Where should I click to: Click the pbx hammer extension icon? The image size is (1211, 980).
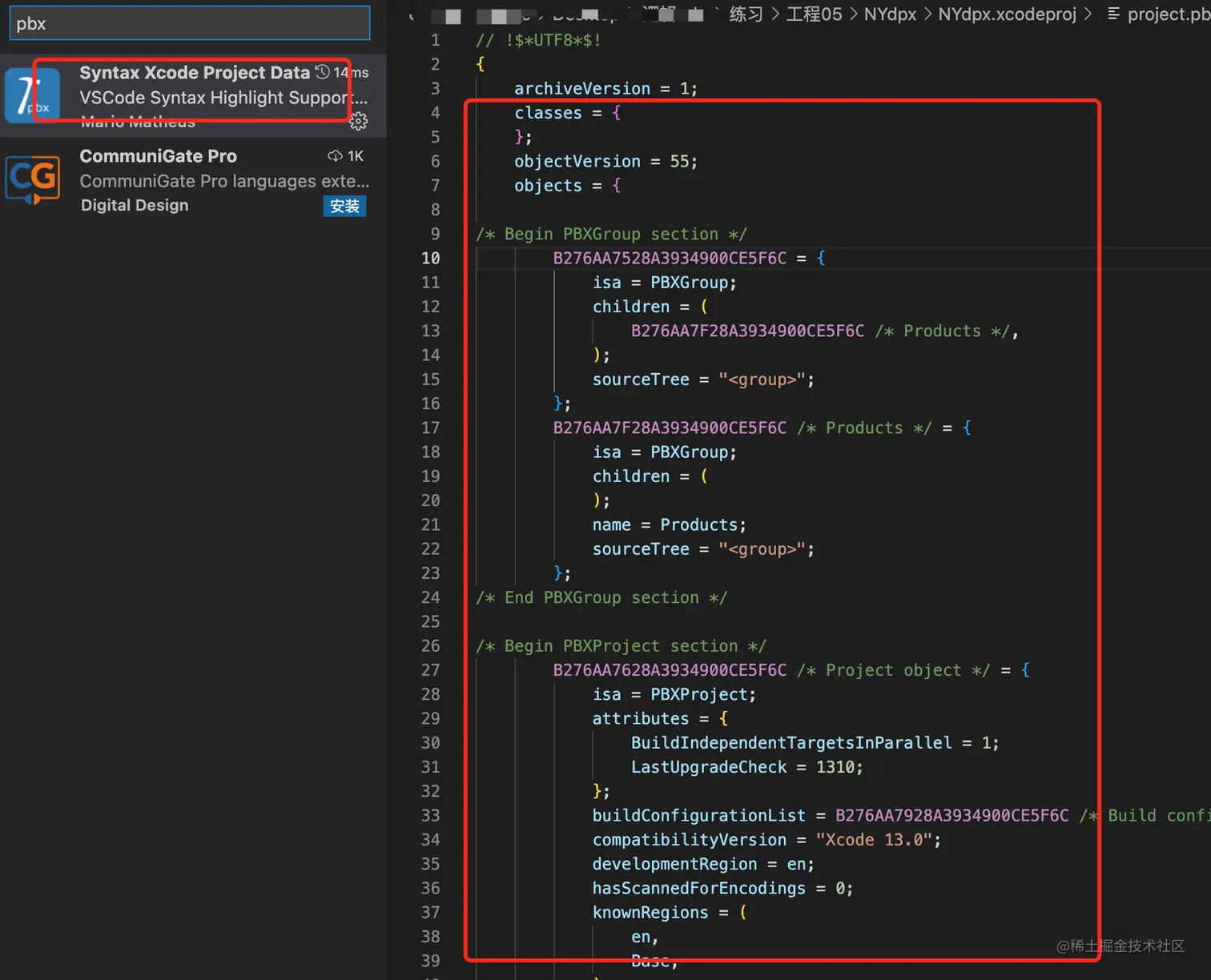coord(33,95)
